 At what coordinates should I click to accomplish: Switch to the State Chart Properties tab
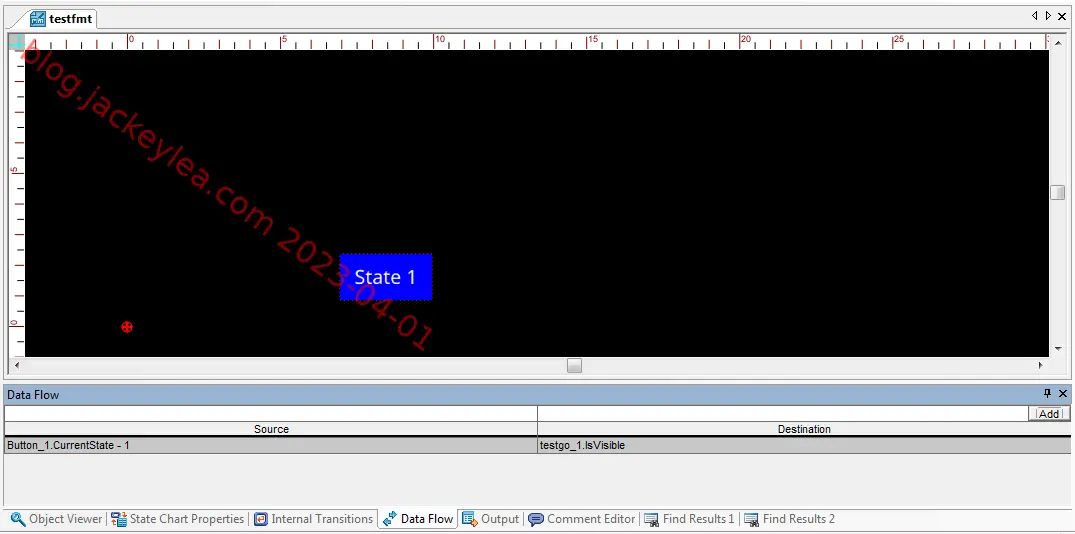178,519
